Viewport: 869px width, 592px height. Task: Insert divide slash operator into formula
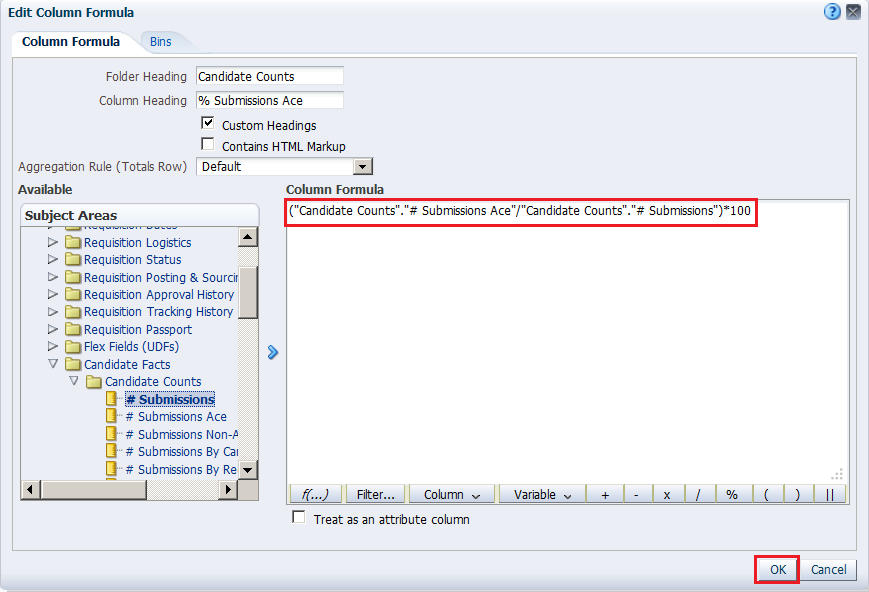[x=698, y=494]
